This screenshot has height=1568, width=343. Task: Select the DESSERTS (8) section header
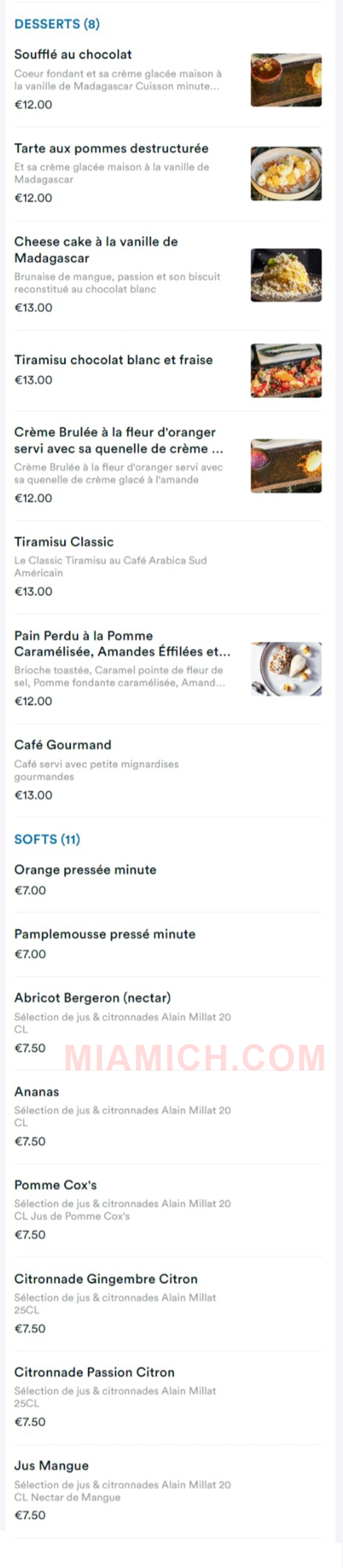point(57,24)
